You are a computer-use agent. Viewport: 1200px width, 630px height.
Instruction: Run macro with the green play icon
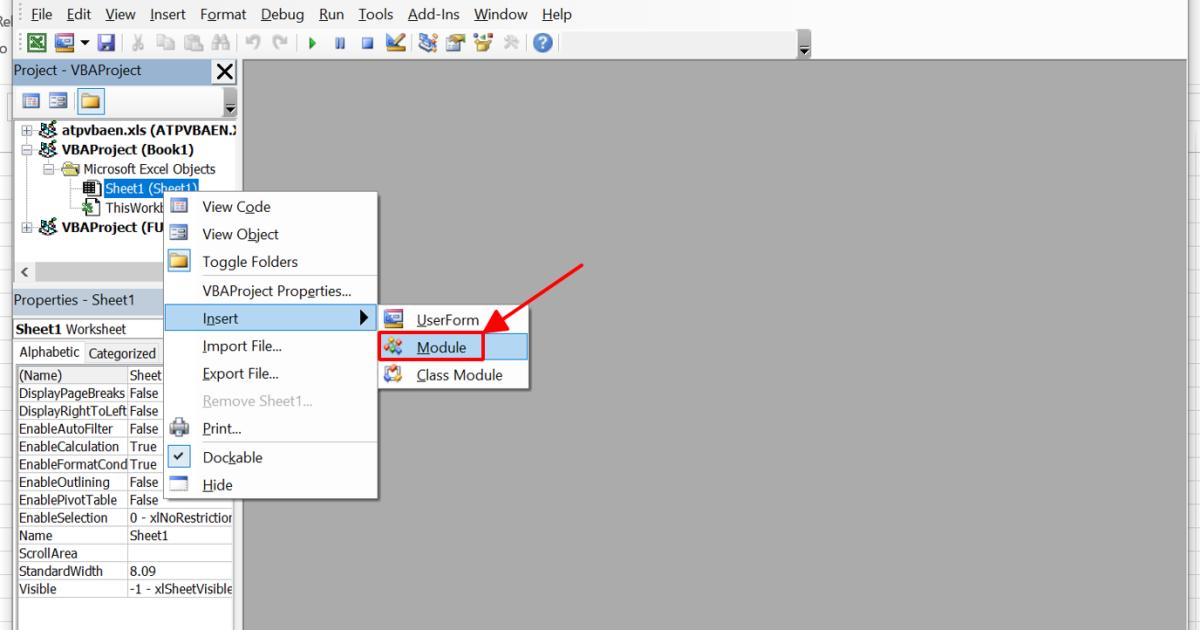(313, 43)
